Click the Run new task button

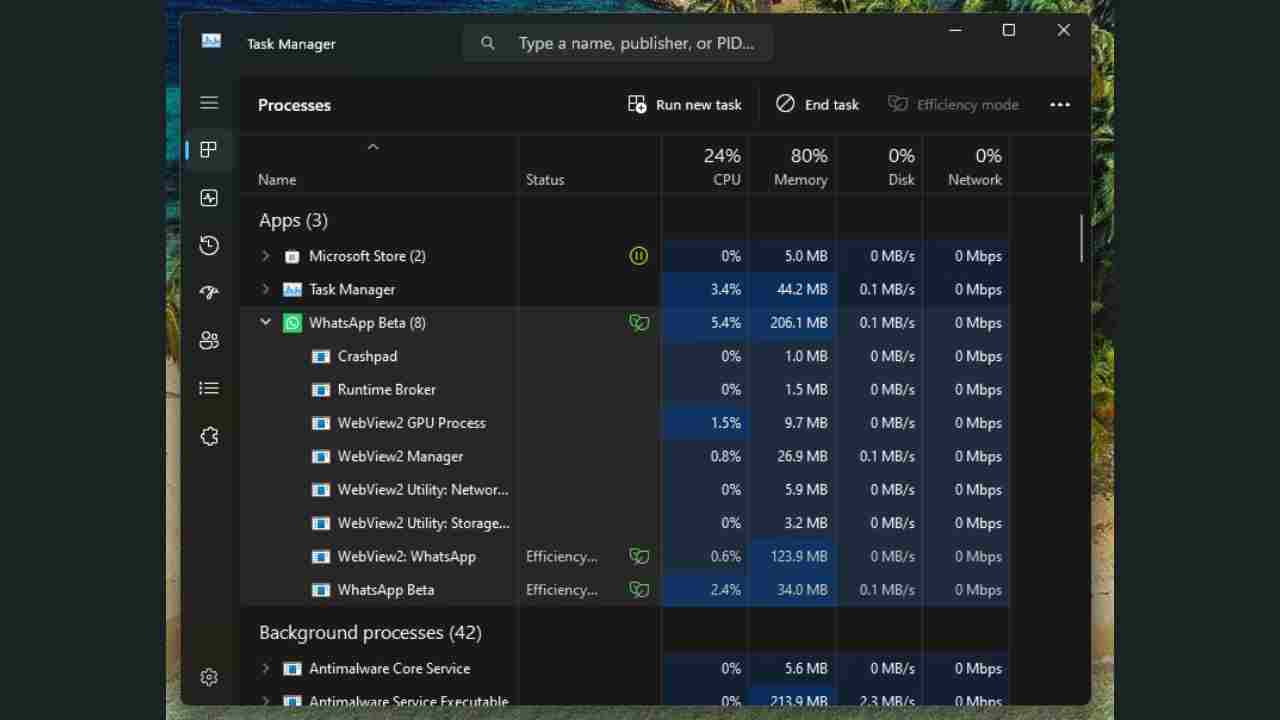(684, 104)
